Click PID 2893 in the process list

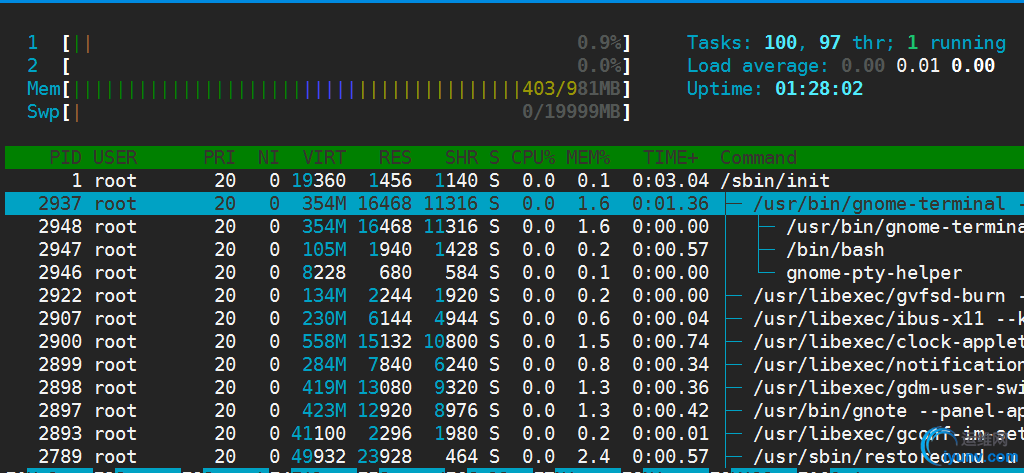(60, 434)
